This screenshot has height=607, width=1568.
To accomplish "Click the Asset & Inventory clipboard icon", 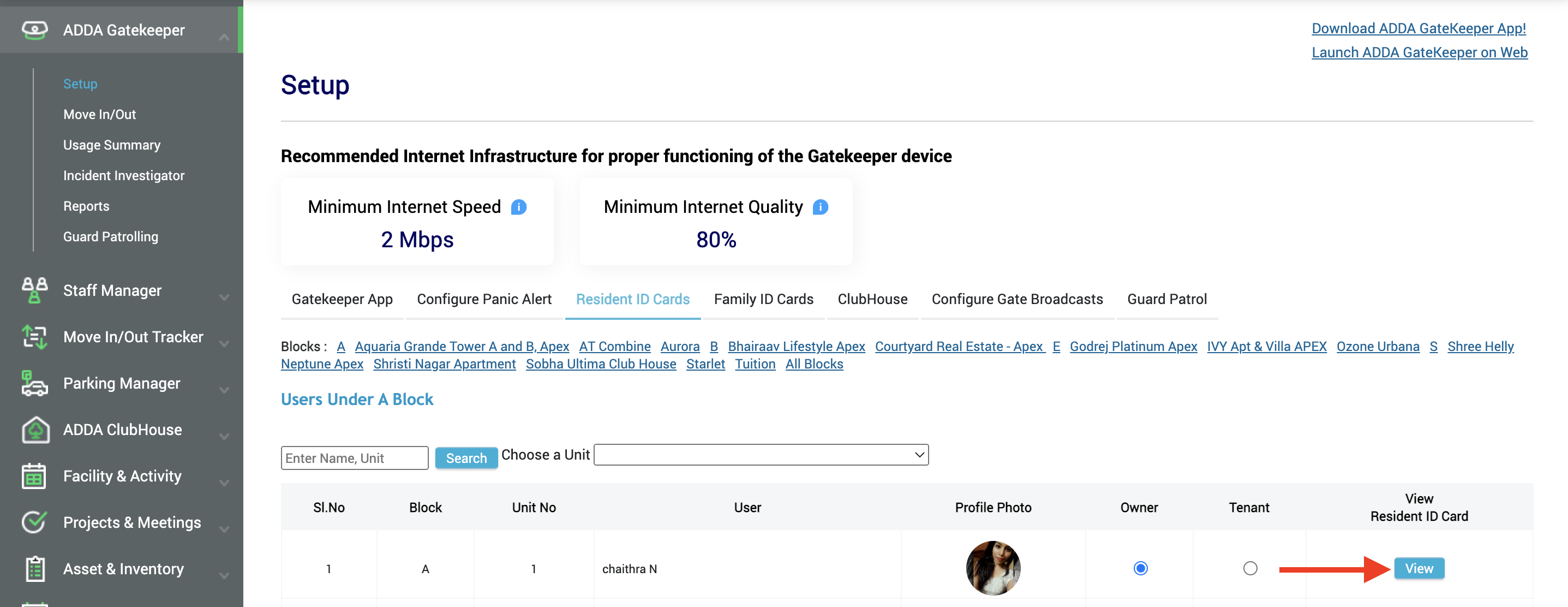I will coord(35,569).
